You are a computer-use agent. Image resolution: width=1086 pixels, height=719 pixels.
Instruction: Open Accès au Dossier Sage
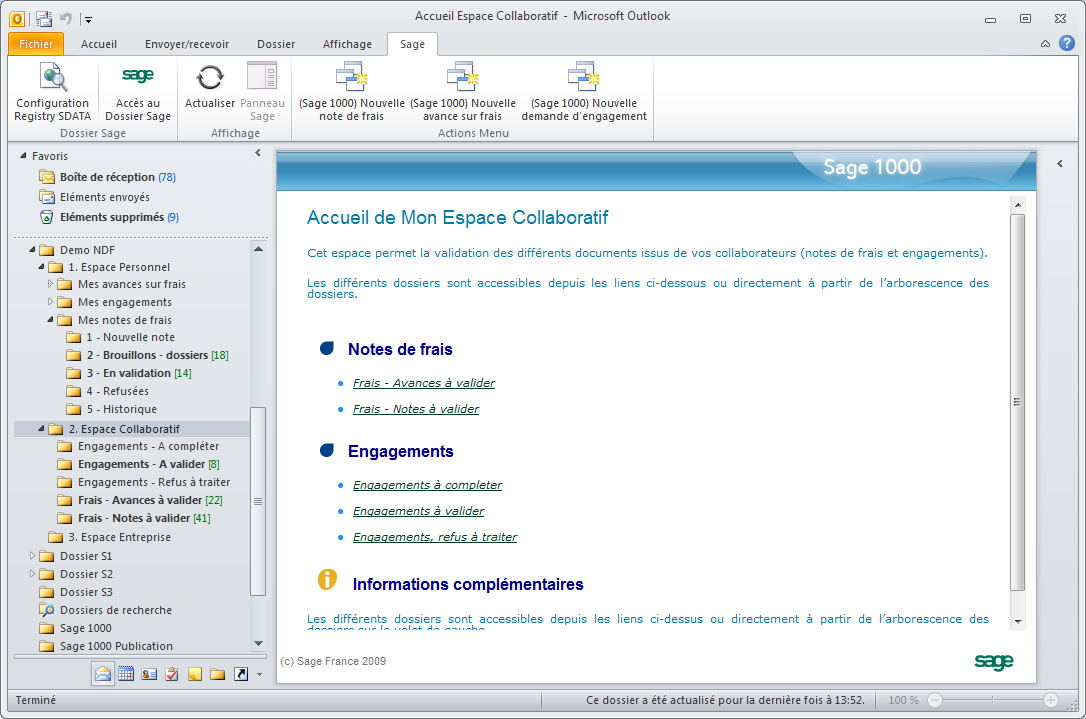coord(138,91)
